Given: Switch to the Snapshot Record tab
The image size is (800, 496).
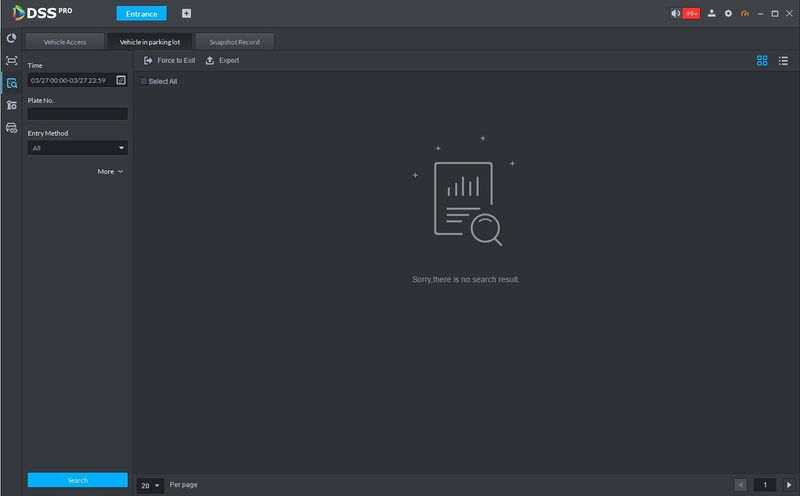Looking at the screenshot, I should point(235,42).
